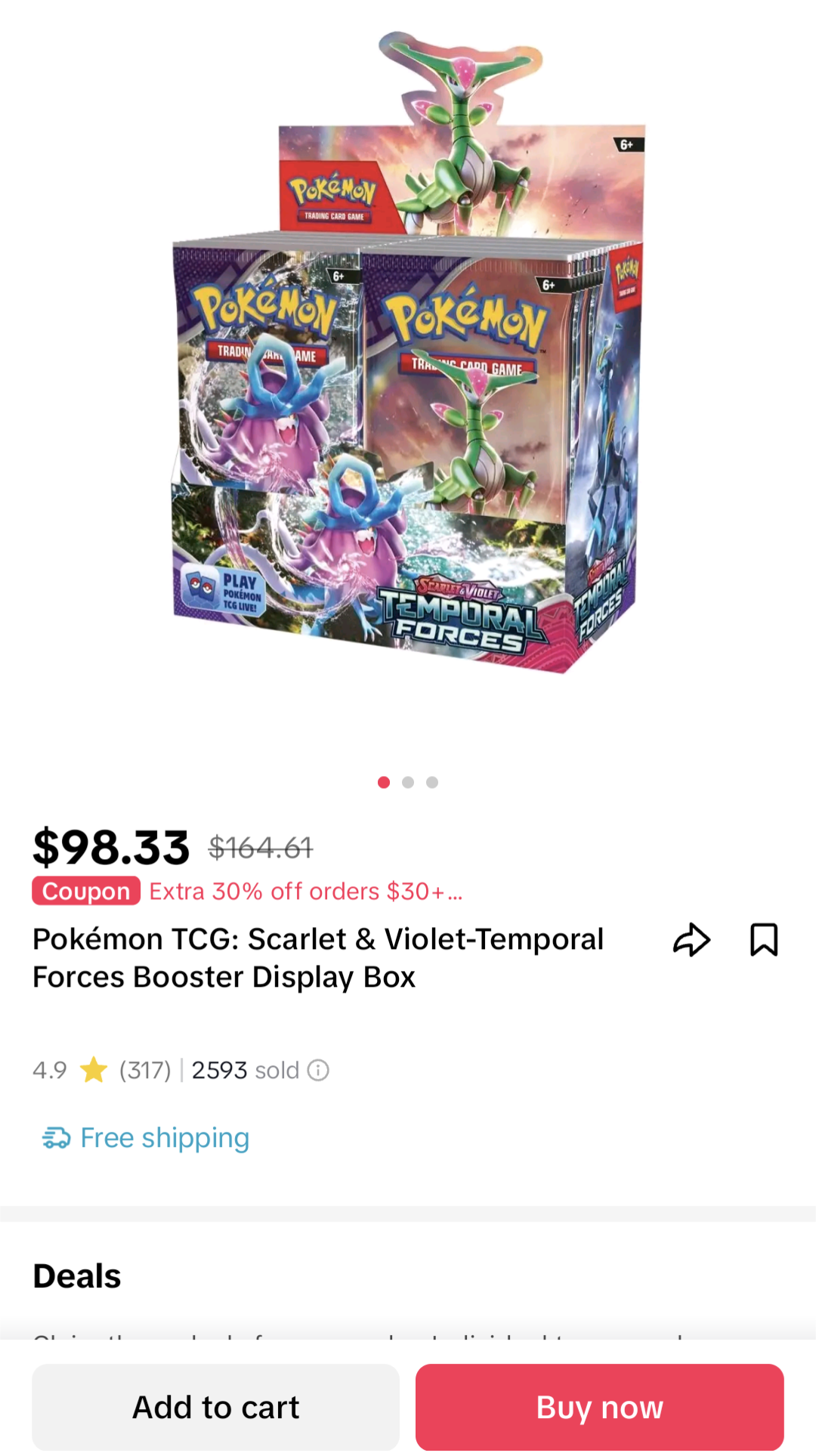Jump to the second product image dot

408,782
